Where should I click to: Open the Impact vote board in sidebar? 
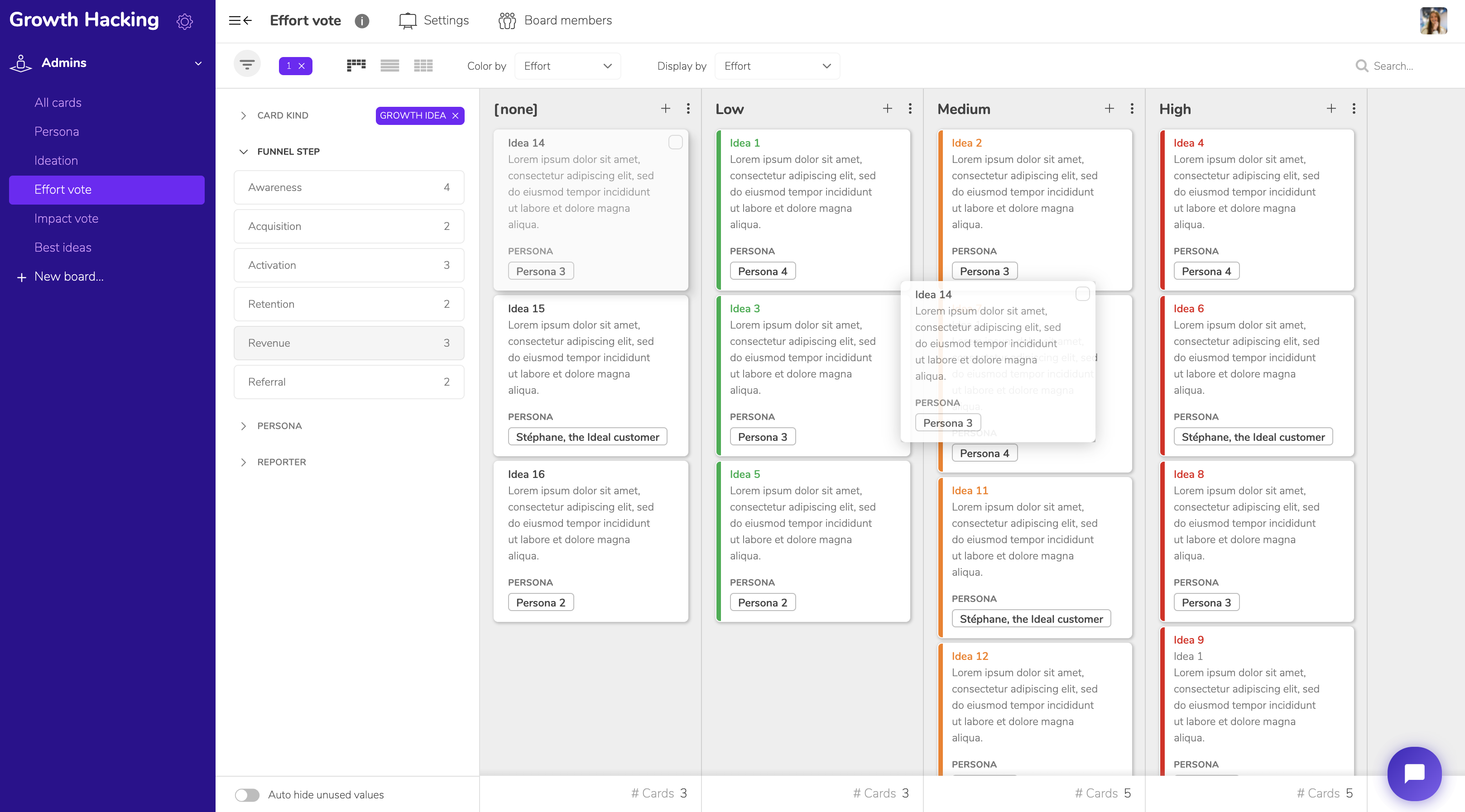(66, 218)
